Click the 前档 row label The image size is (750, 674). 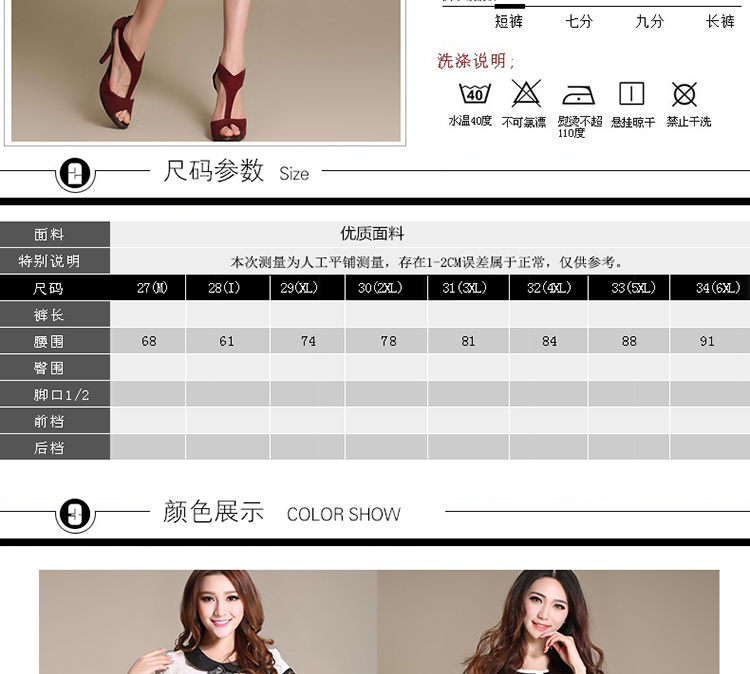[55, 421]
